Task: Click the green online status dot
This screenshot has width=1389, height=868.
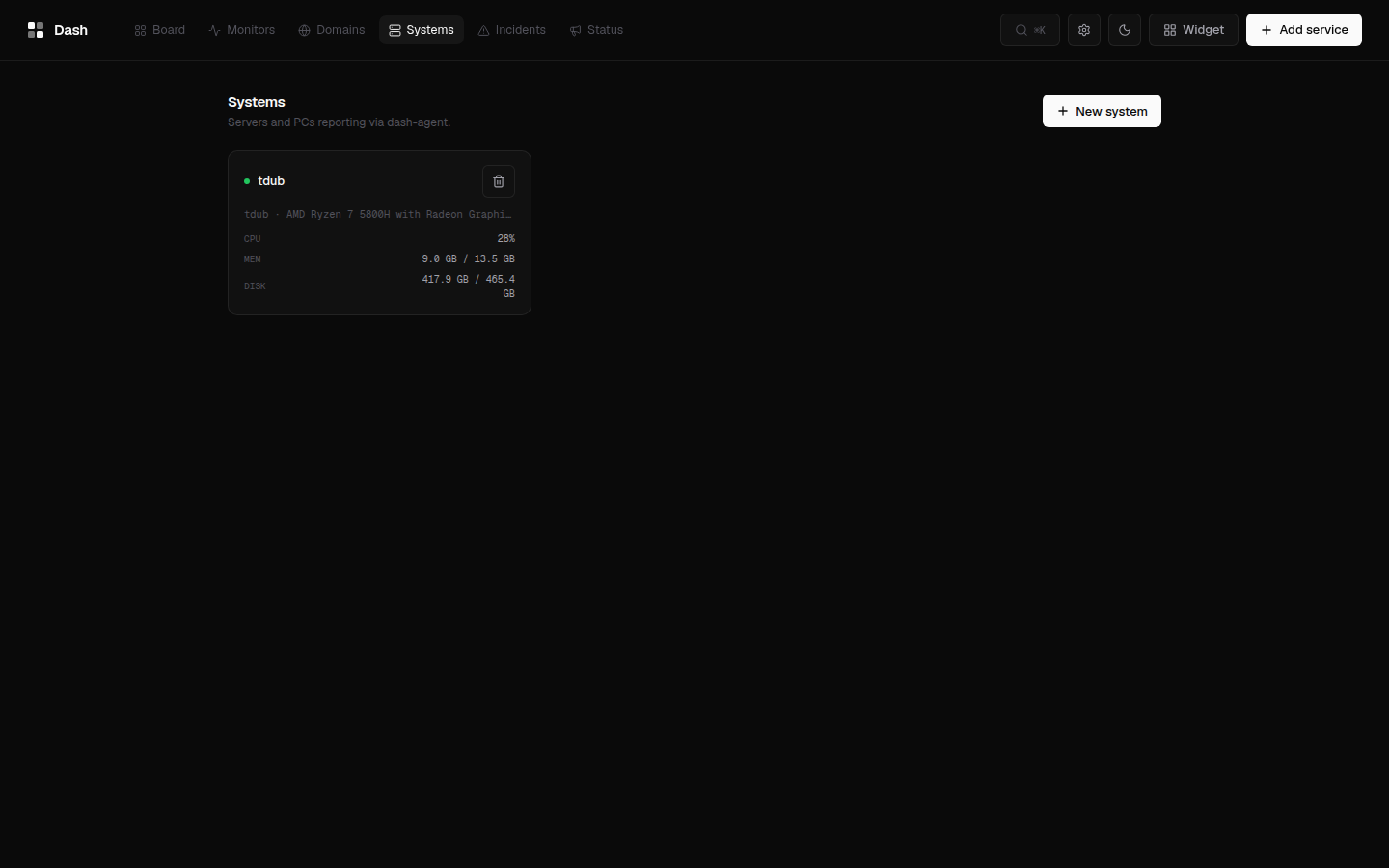Action: click(x=247, y=181)
